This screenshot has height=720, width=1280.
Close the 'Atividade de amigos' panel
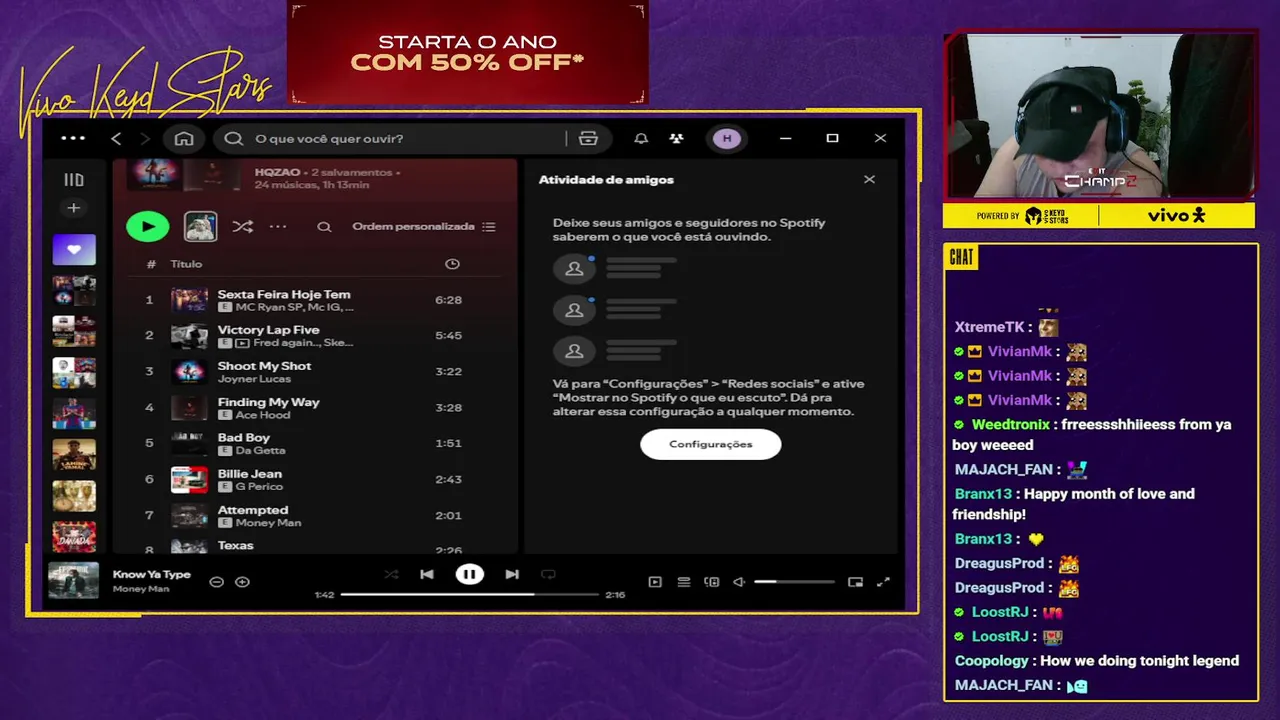869,179
